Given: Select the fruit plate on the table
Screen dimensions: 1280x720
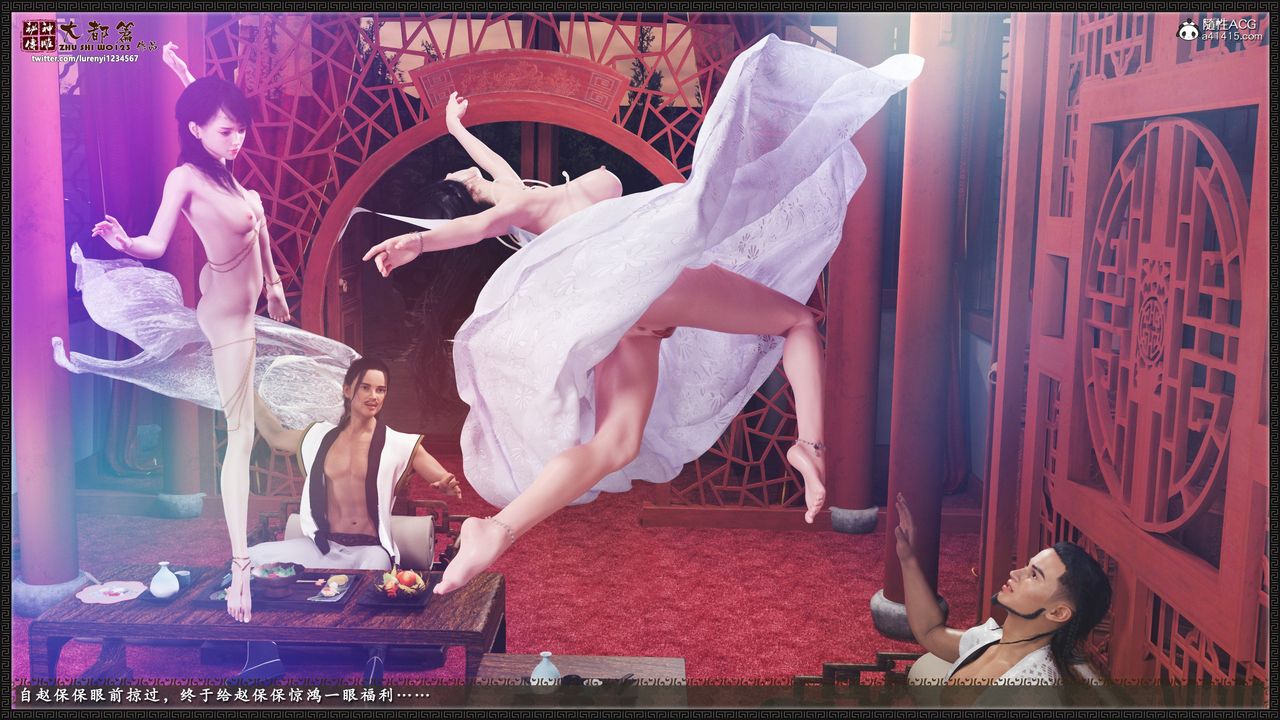Looking at the screenshot, I should [398, 582].
